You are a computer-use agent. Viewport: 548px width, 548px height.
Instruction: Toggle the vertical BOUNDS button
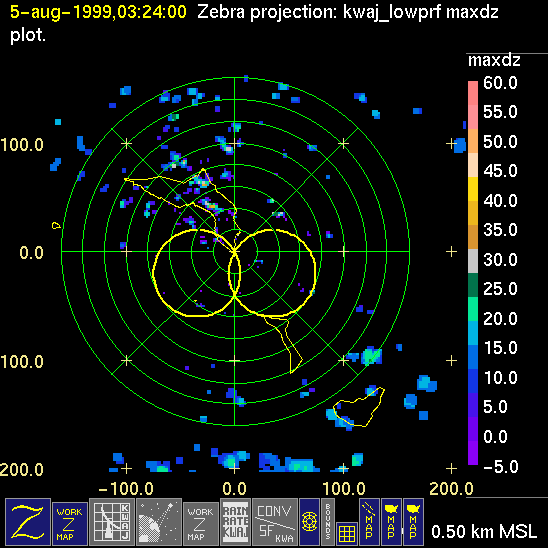(328, 522)
